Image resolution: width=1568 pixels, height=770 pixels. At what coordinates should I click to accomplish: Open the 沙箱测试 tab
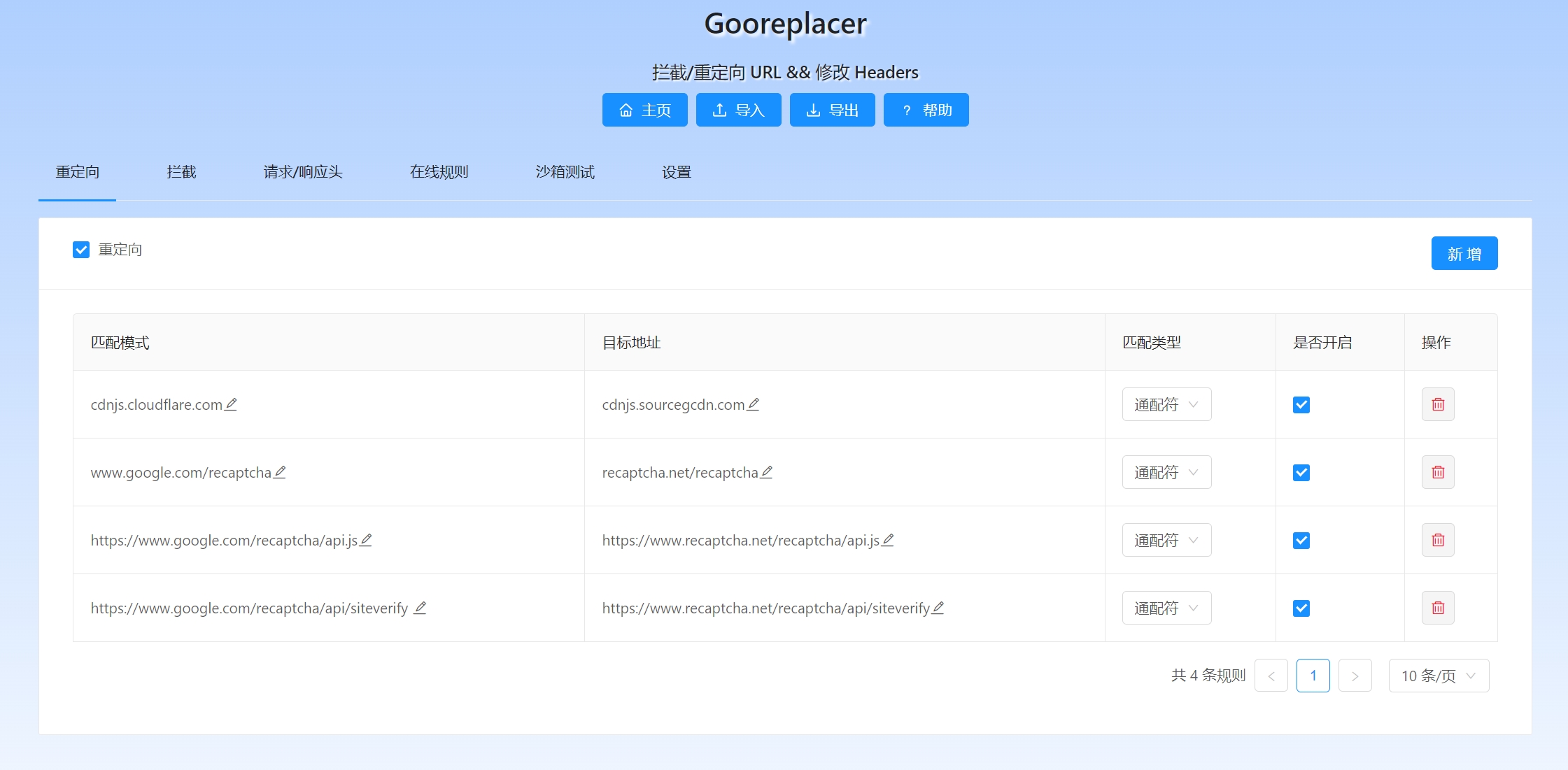(565, 172)
